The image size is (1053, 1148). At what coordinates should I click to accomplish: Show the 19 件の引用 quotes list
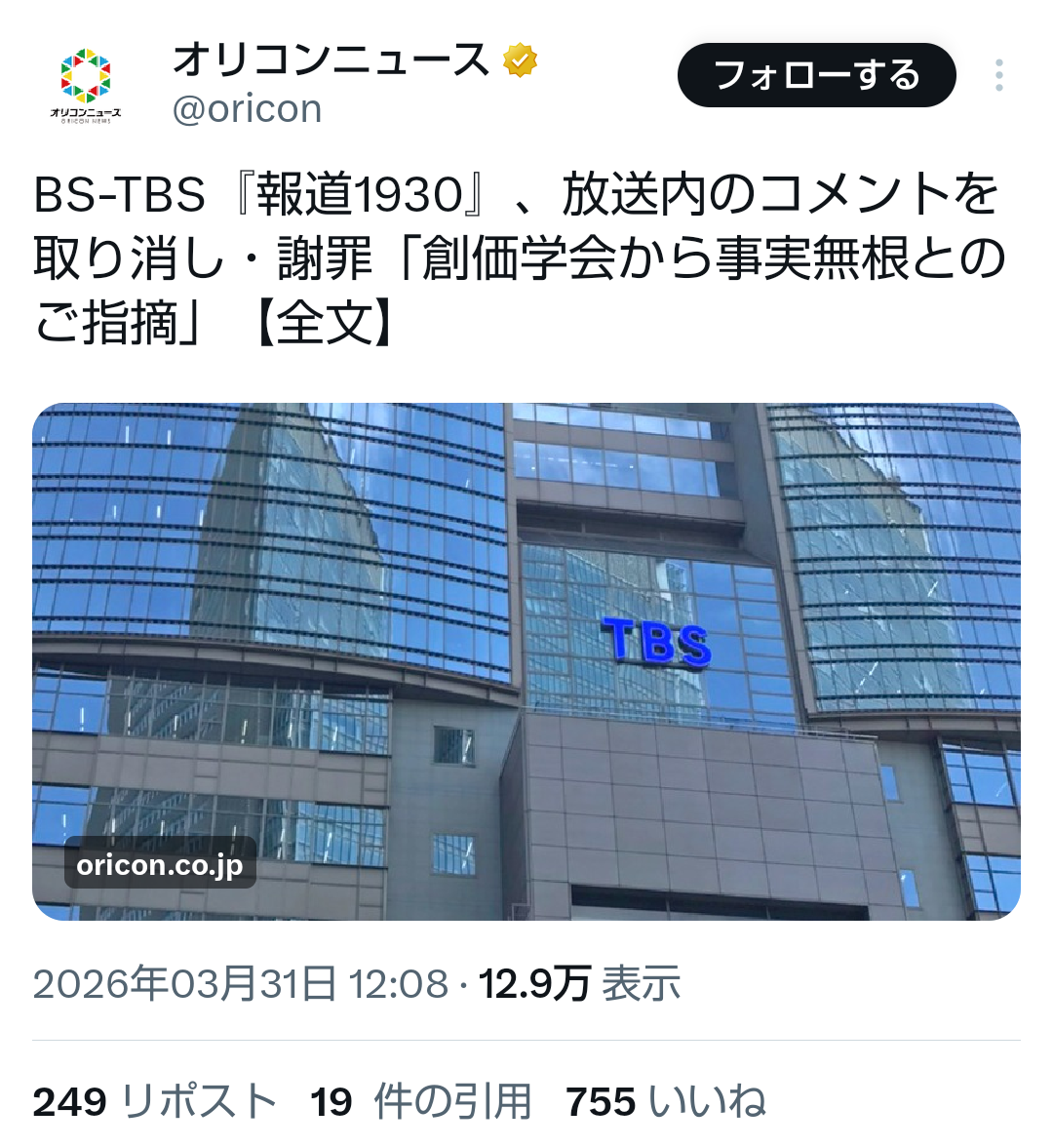pyautogui.click(x=421, y=1101)
